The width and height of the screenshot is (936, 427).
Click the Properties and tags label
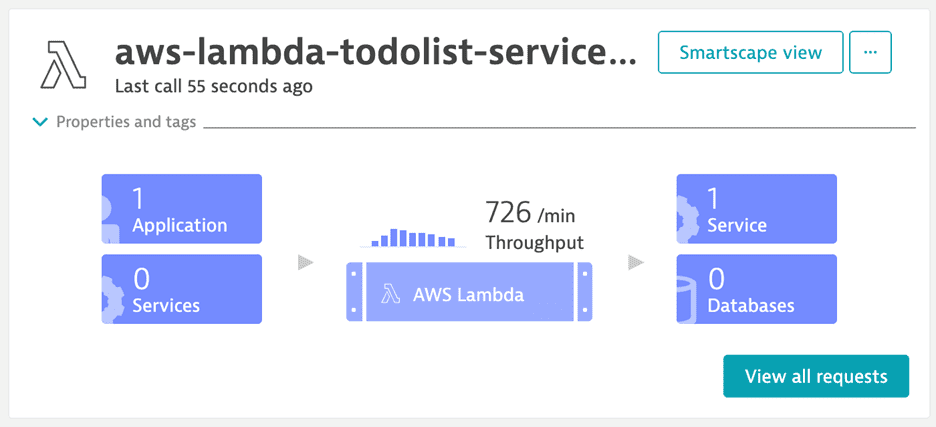point(126,122)
